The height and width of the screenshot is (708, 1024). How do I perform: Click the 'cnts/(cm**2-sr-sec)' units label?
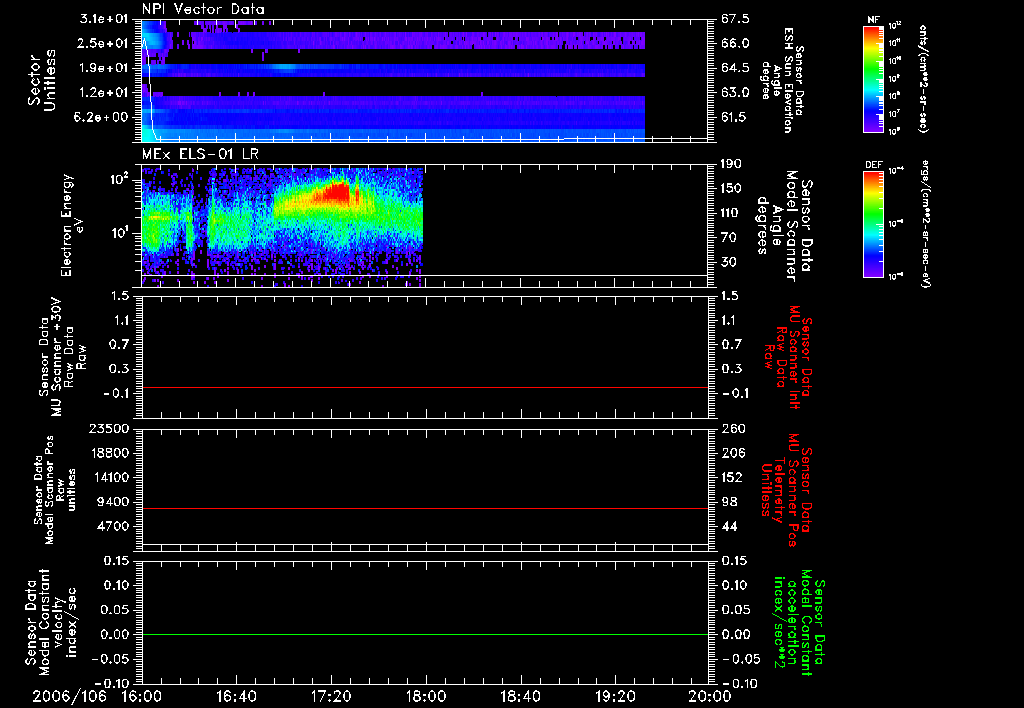(x=923, y=79)
